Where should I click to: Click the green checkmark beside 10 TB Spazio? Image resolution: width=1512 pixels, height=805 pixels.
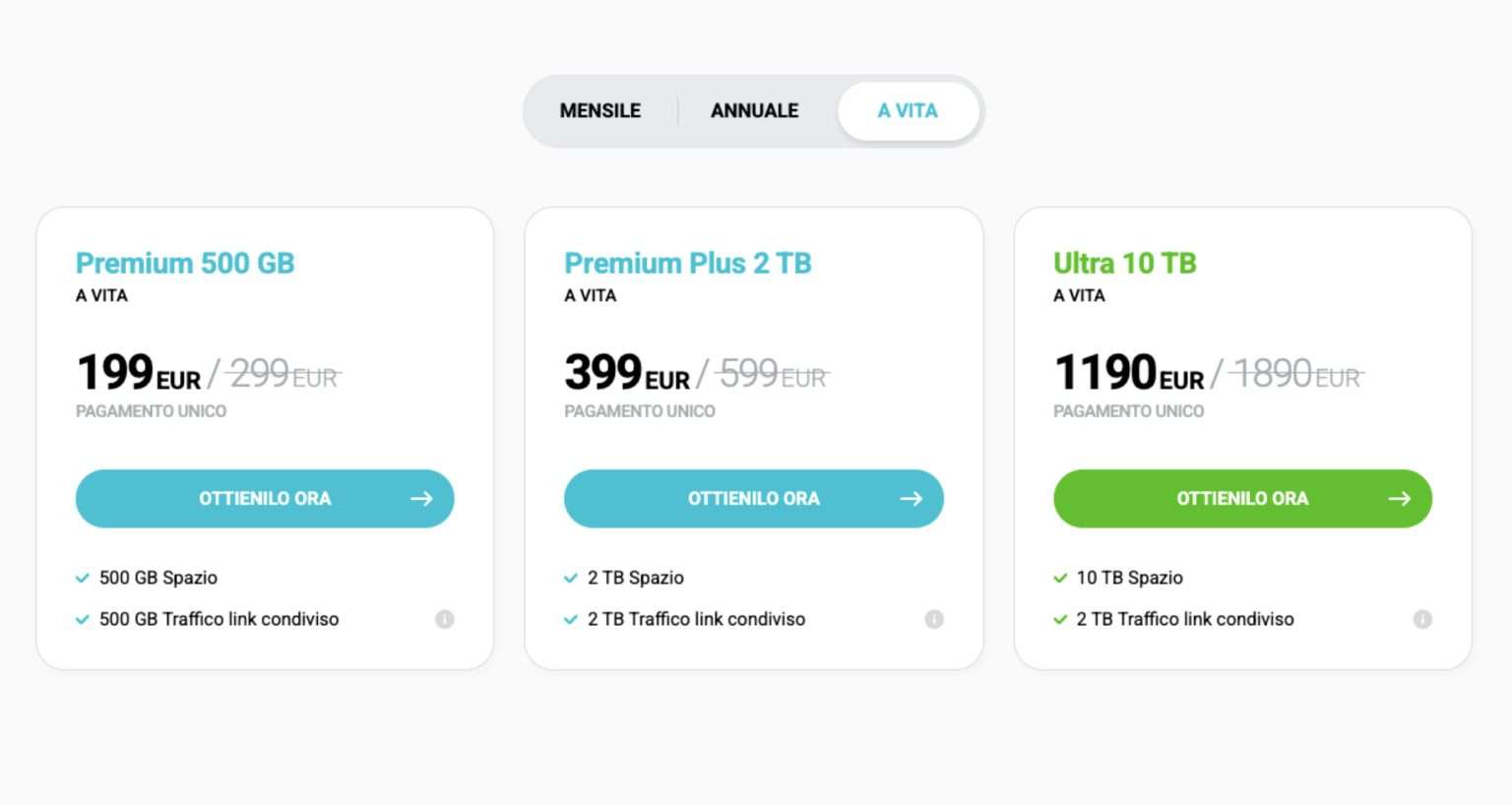[1060, 578]
